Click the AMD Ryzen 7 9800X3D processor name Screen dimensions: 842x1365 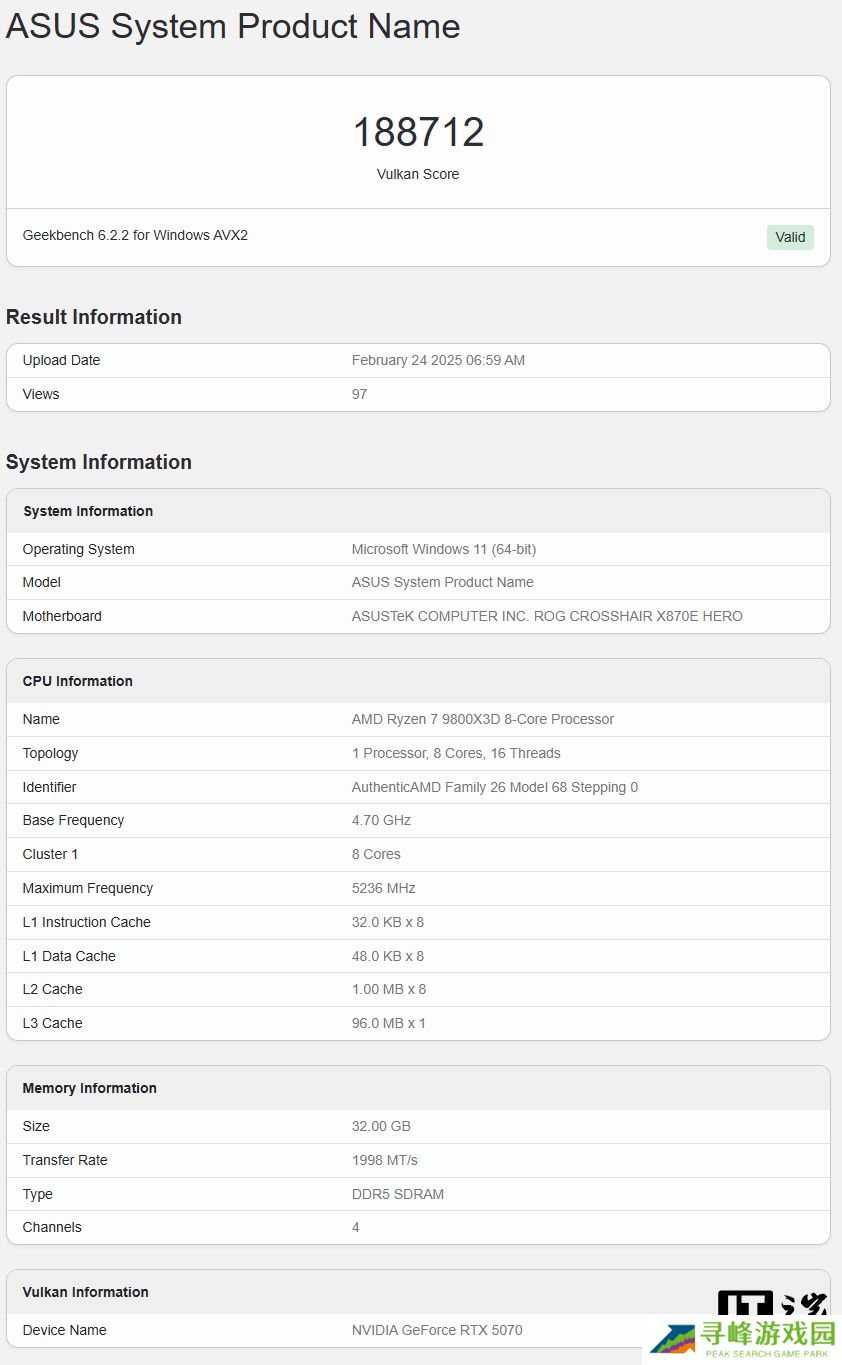[483, 719]
